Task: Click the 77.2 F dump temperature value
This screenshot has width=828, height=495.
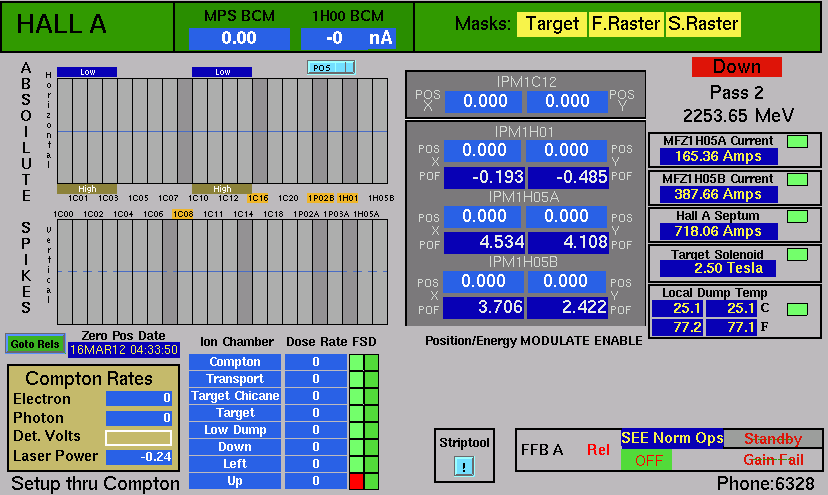Action: (x=678, y=328)
